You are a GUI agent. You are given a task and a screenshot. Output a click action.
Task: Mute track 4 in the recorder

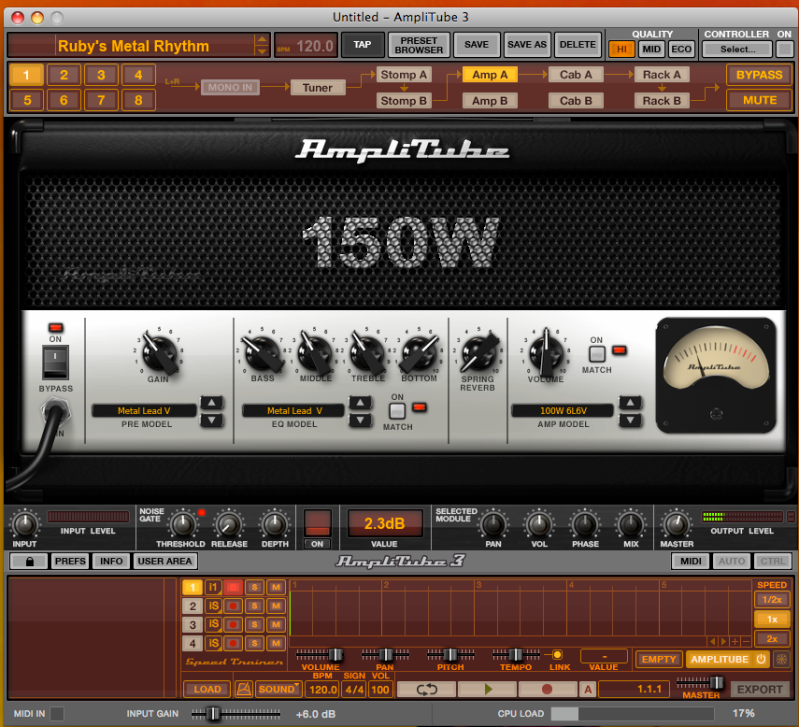(x=276, y=643)
